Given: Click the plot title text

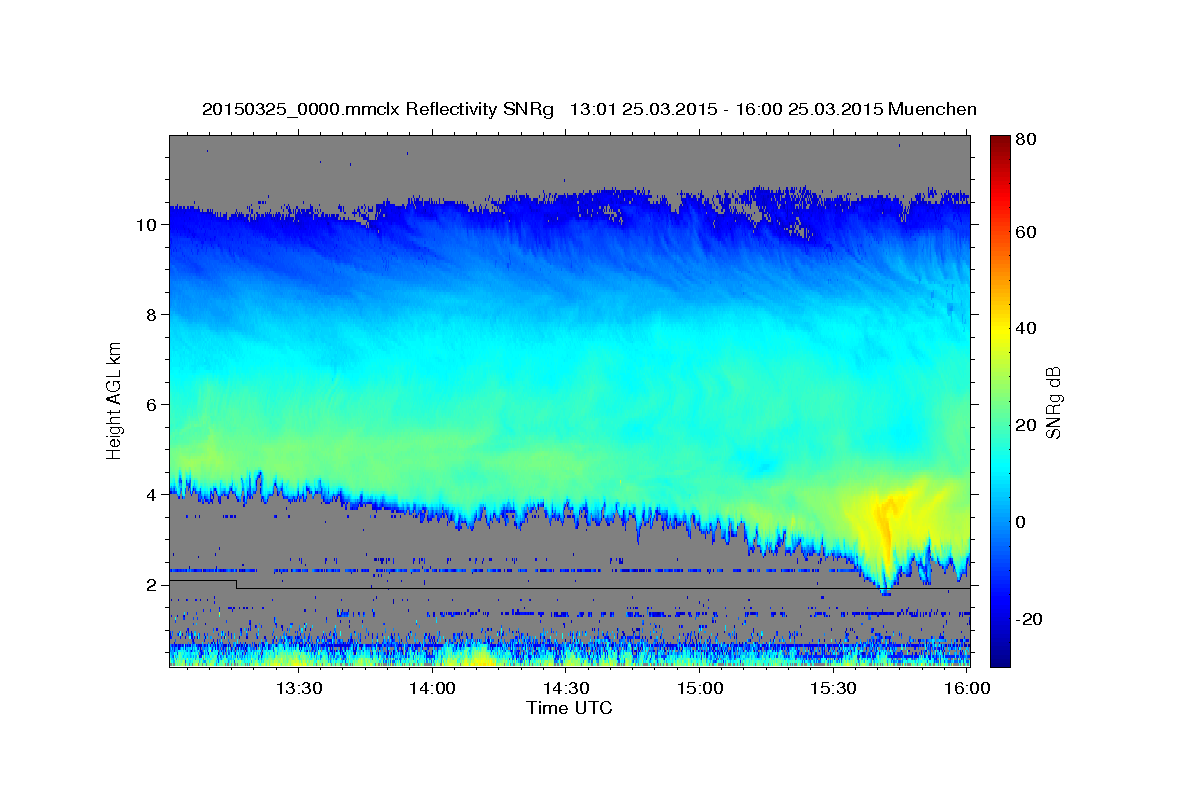Looking at the screenshot, I should pyautogui.click(x=589, y=109).
